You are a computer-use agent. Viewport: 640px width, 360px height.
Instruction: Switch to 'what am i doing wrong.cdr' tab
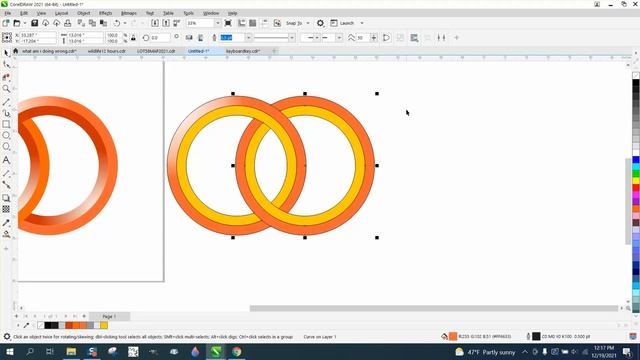coord(49,51)
